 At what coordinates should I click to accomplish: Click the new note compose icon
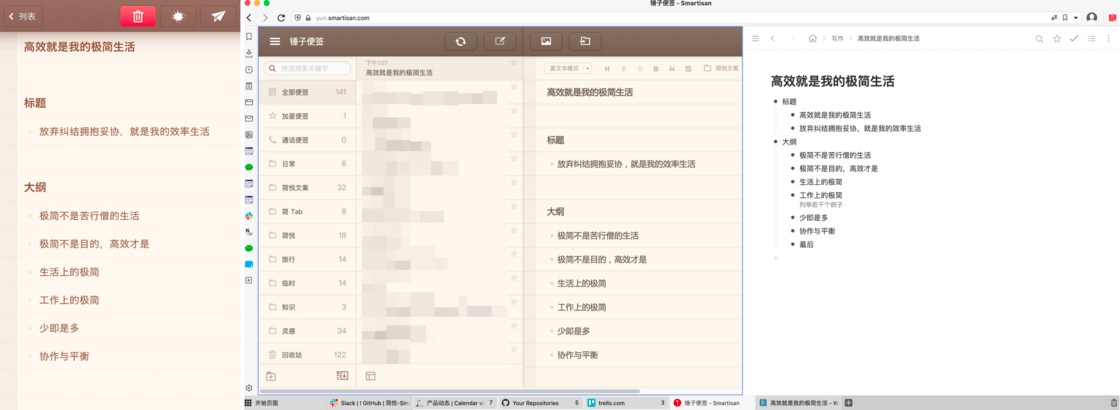[x=500, y=42]
